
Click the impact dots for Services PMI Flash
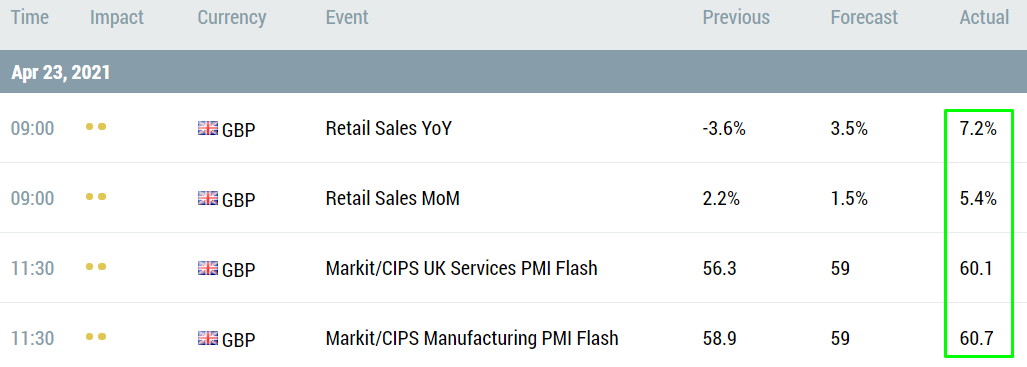[x=96, y=267]
